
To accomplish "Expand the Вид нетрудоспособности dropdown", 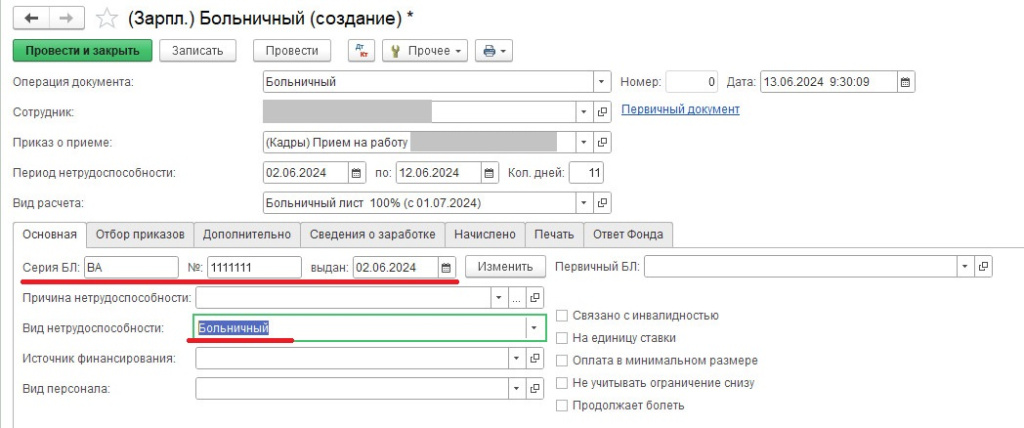I will (535, 328).
